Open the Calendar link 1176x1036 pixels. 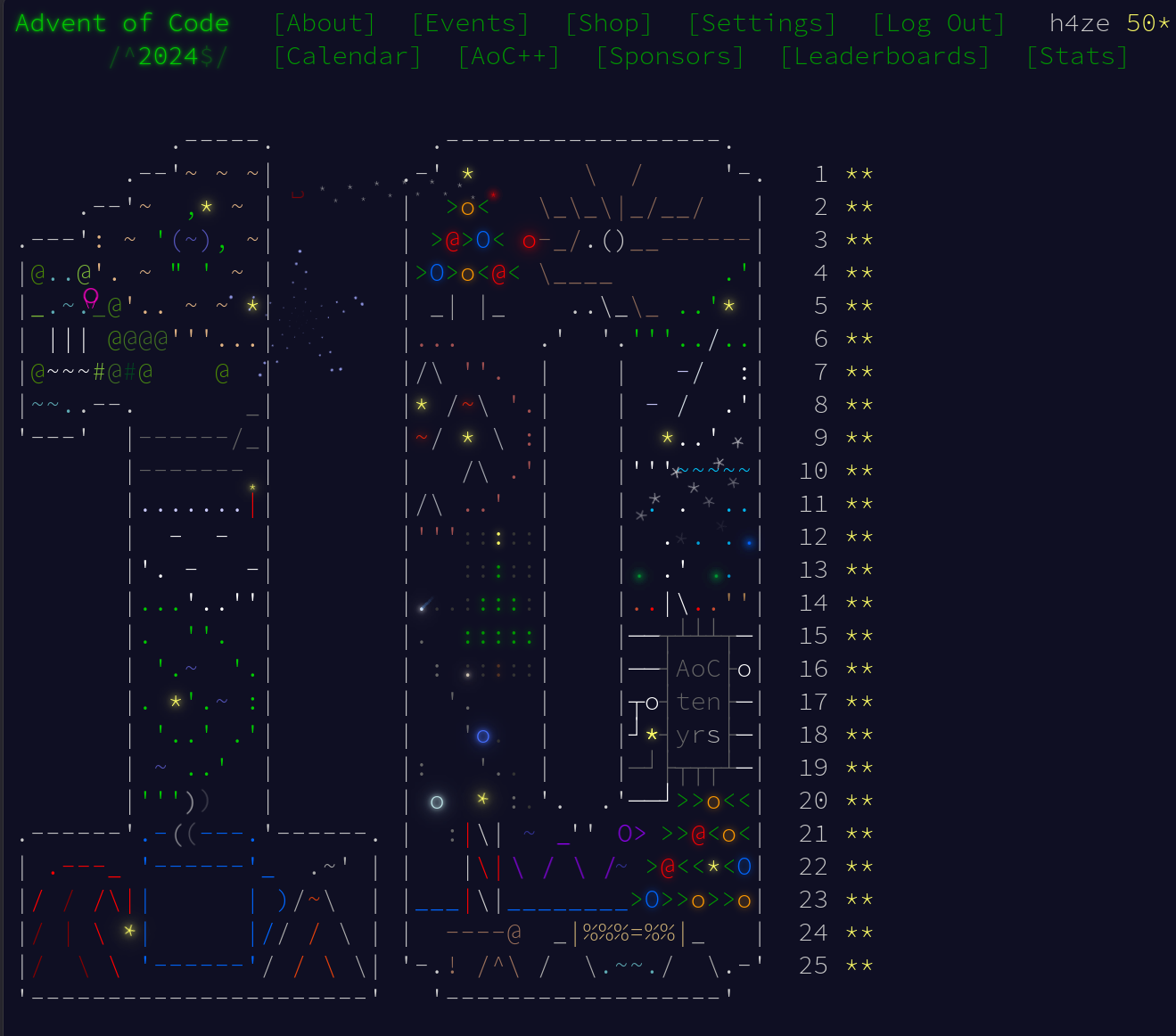click(347, 56)
